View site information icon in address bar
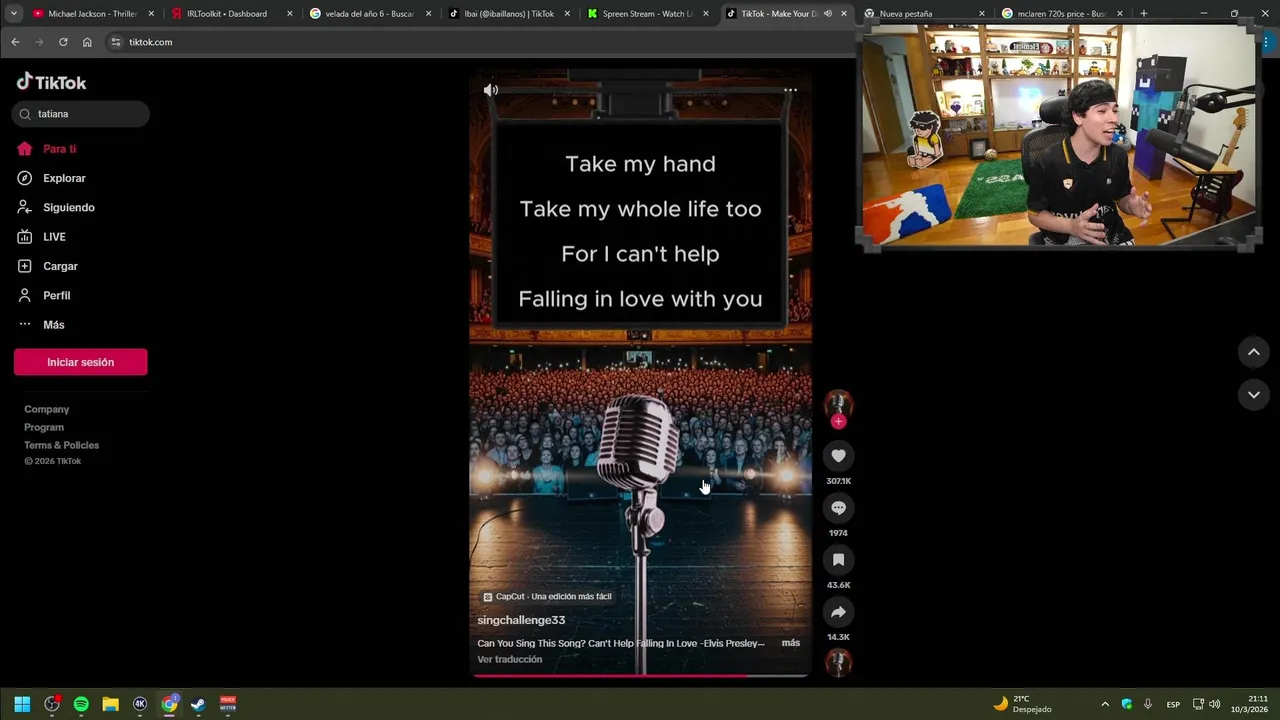The image size is (1280, 720). (x=116, y=42)
